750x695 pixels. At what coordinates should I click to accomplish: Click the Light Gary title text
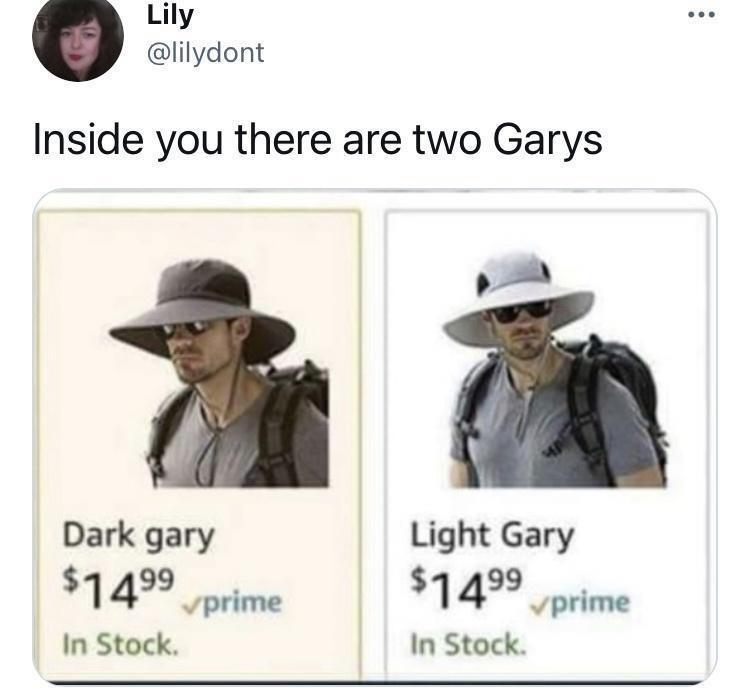492,535
